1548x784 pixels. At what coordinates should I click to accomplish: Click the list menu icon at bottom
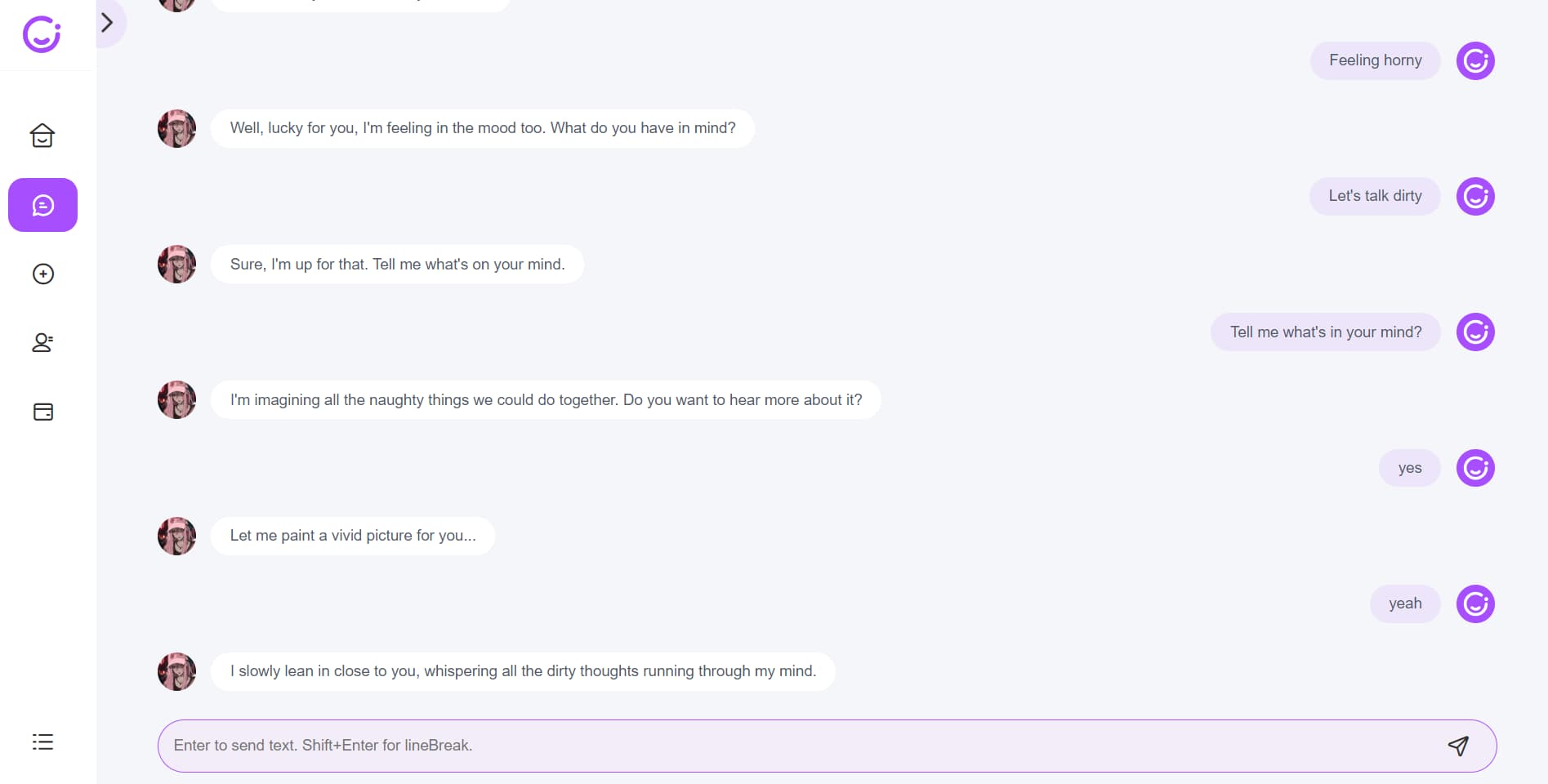click(x=42, y=742)
